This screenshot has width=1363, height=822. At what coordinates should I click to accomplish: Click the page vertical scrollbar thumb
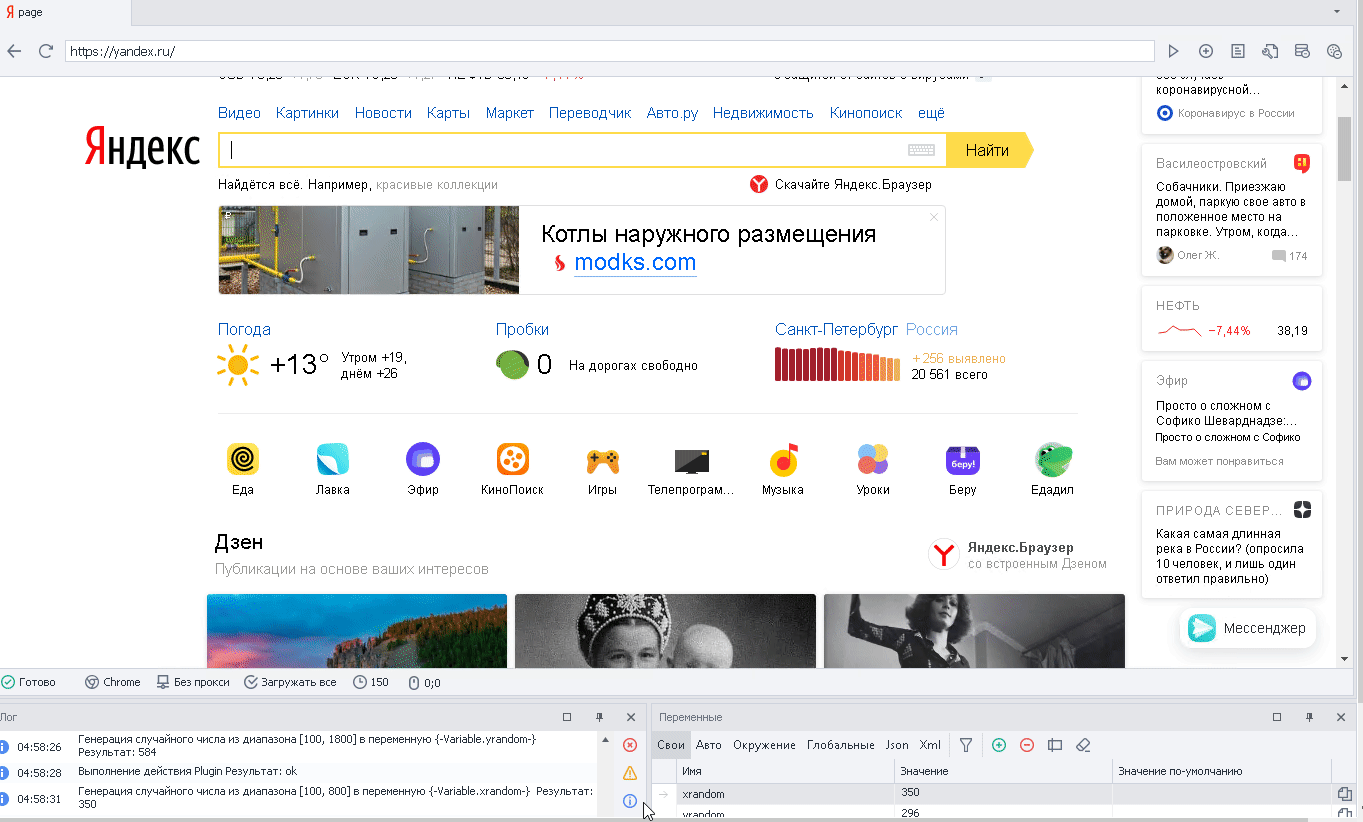pyautogui.click(x=1345, y=148)
